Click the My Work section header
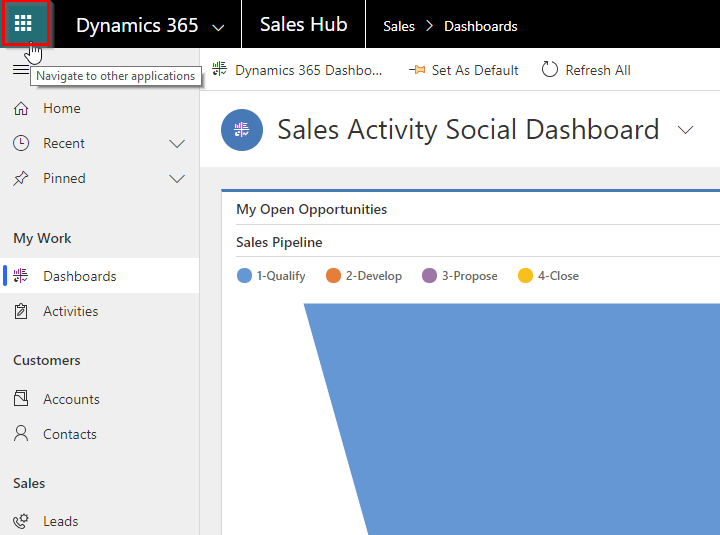 pyautogui.click(x=42, y=238)
